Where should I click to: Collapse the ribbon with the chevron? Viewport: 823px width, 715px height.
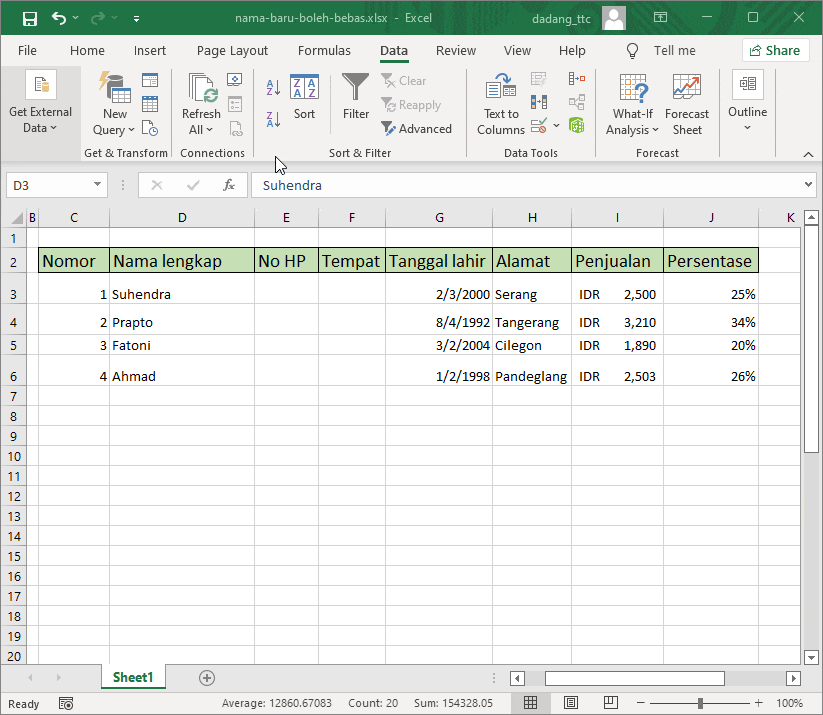click(807, 154)
